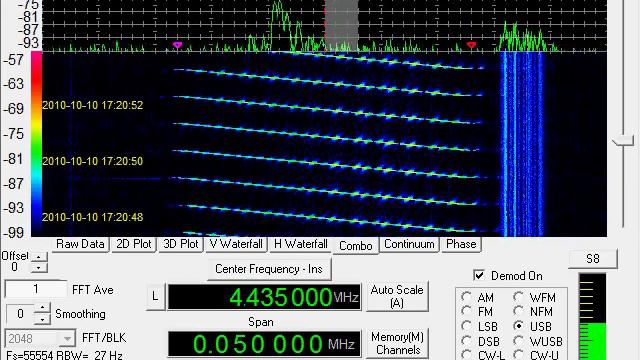This screenshot has height=360, width=640.
Task: Open the FFT/BLK 2048 dropdown
Action: coord(67,338)
